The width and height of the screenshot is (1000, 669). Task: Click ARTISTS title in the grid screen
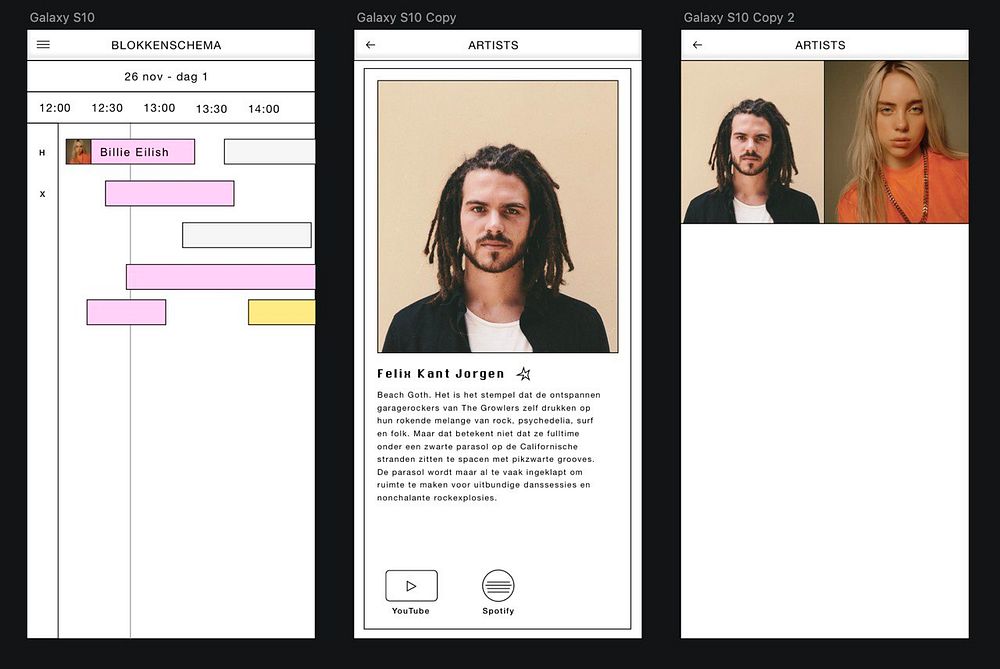(x=820, y=45)
